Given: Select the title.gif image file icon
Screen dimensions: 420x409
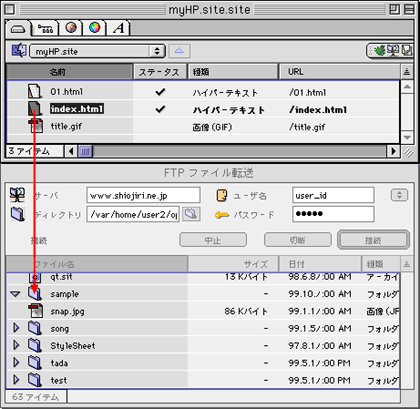Looking at the screenshot, I should click(x=35, y=126).
